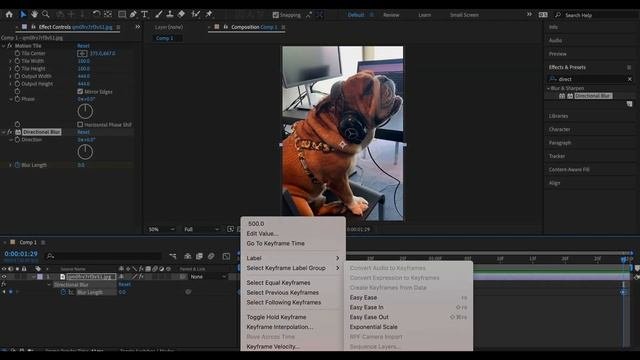Select the Eraser tool
The width and height of the screenshot is (640, 360).
(x=181, y=14)
